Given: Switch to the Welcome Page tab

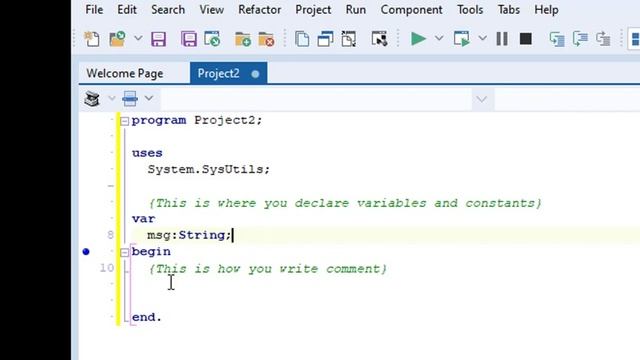Looking at the screenshot, I should 125,73.
